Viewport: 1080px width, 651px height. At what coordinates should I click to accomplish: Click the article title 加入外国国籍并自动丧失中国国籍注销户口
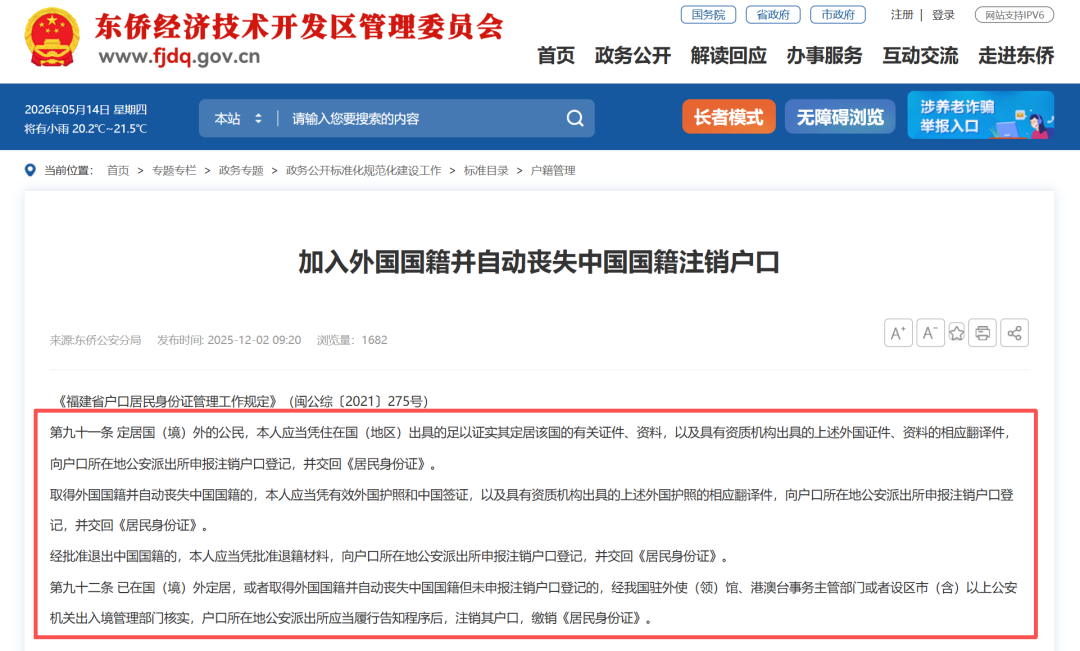[539, 262]
